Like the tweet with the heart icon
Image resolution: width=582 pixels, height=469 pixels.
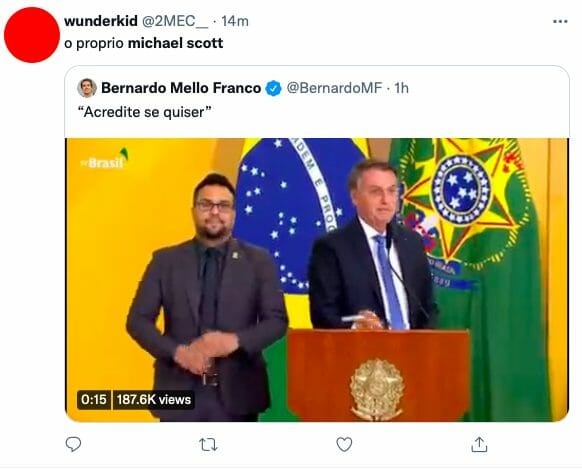pos(344,444)
